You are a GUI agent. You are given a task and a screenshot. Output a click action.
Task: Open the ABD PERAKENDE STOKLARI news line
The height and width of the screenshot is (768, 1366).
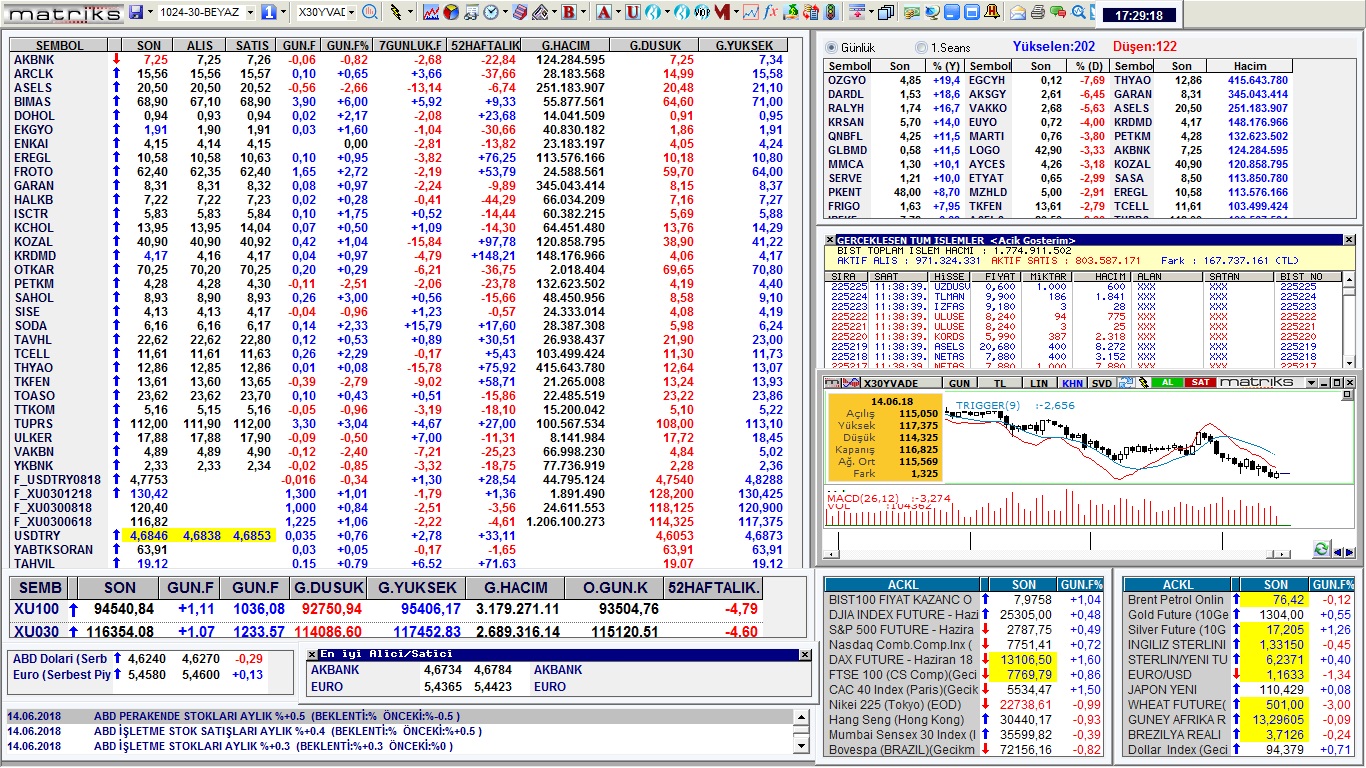click(x=400, y=717)
